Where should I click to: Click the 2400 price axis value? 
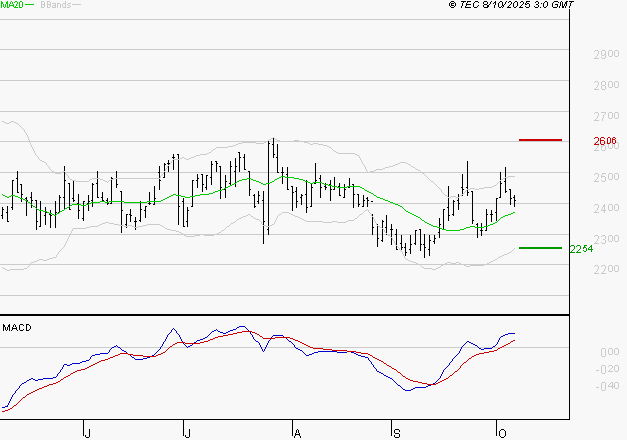click(x=606, y=208)
